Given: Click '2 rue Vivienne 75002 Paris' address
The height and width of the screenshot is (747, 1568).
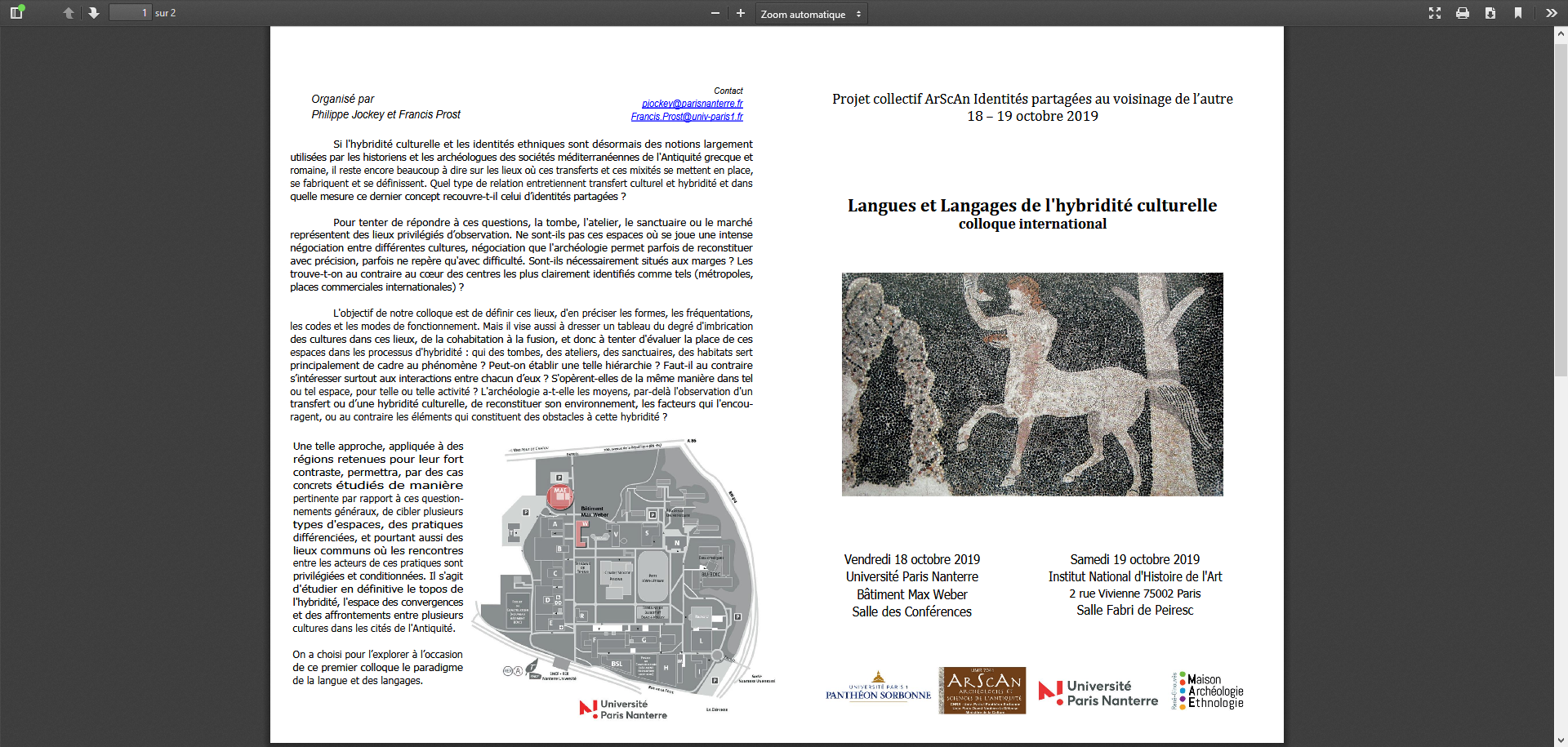Looking at the screenshot, I should coord(1135,594).
